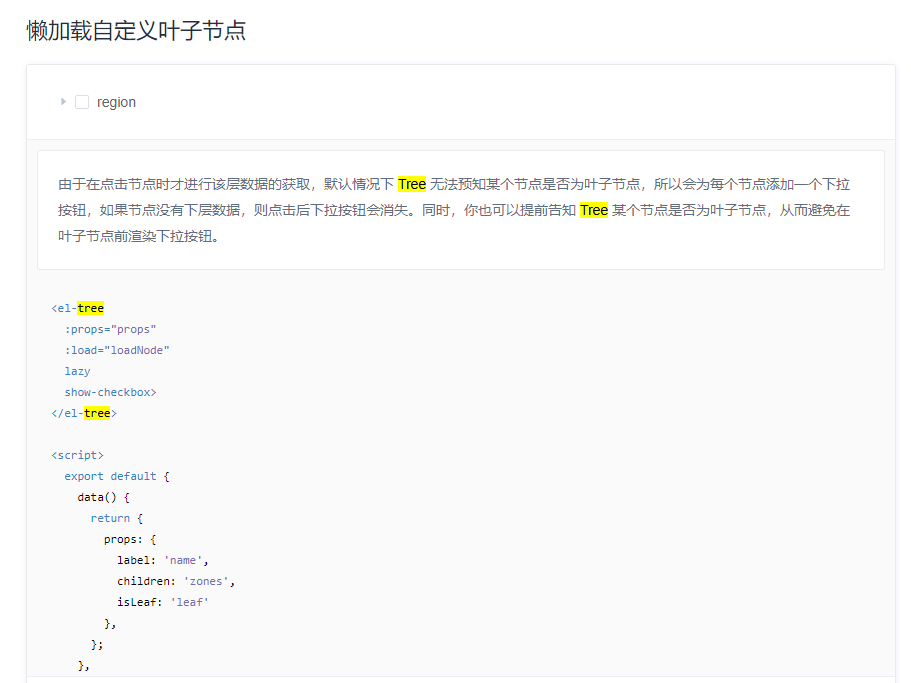This screenshot has height=683, width=911.
Task: Click the :load="loadNode" code line
Action: (117, 350)
